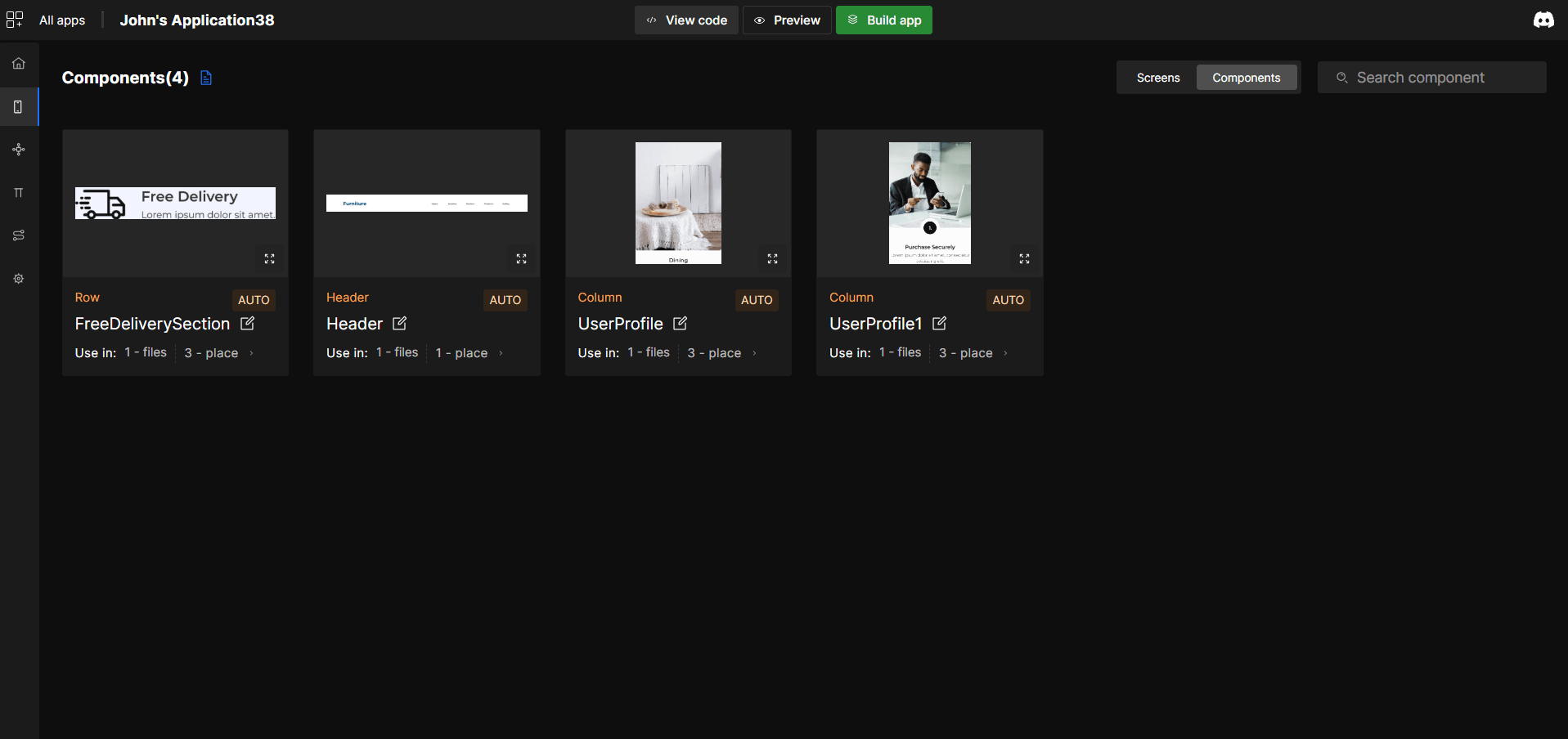Switch to the Screens tab
This screenshot has height=739, width=1568.
[x=1157, y=77]
